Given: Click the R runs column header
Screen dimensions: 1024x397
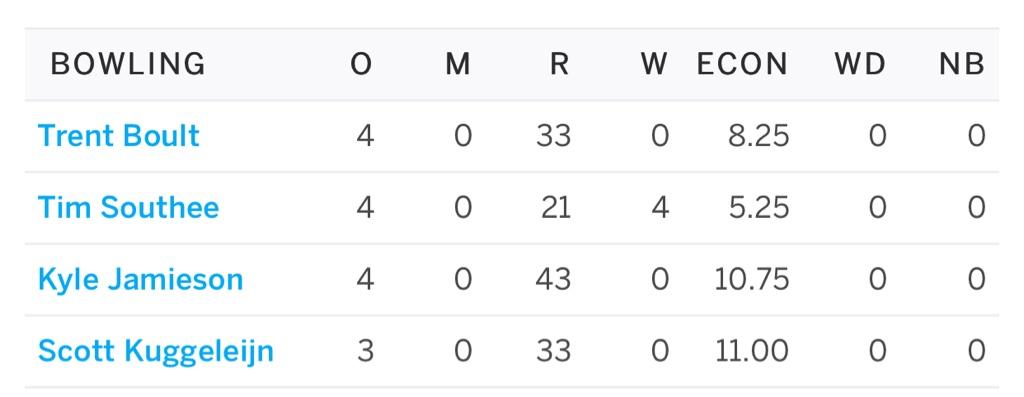Looking at the screenshot, I should 560,65.
